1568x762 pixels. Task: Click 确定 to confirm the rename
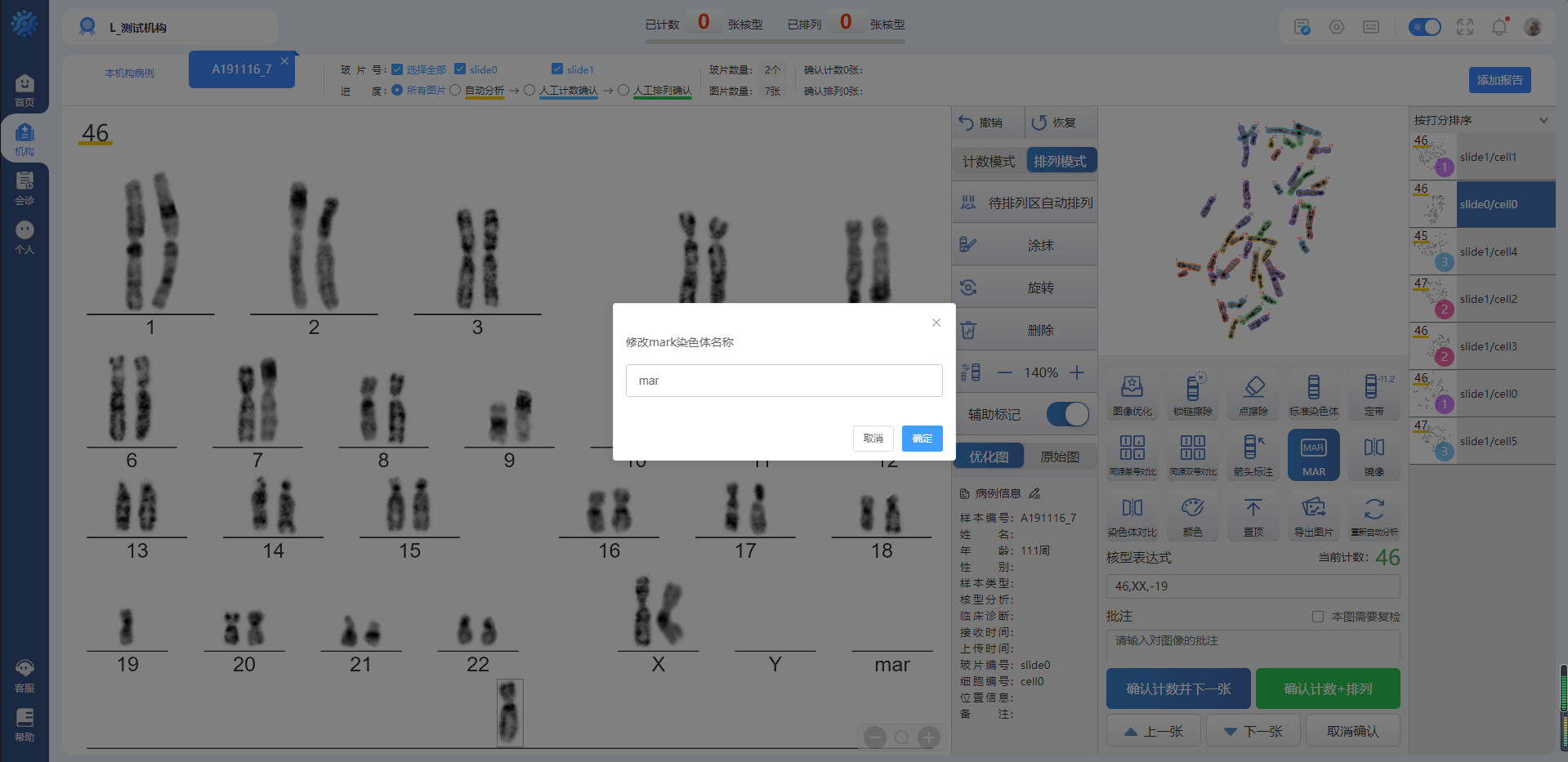(922, 439)
